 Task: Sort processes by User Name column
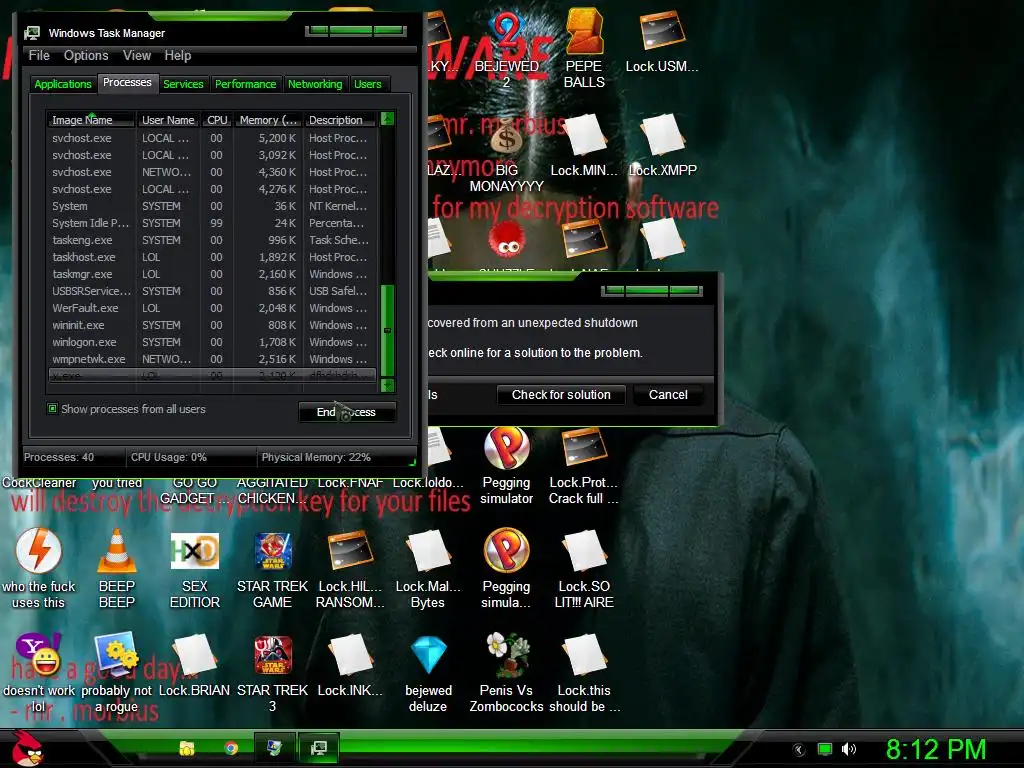(x=168, y=120)
